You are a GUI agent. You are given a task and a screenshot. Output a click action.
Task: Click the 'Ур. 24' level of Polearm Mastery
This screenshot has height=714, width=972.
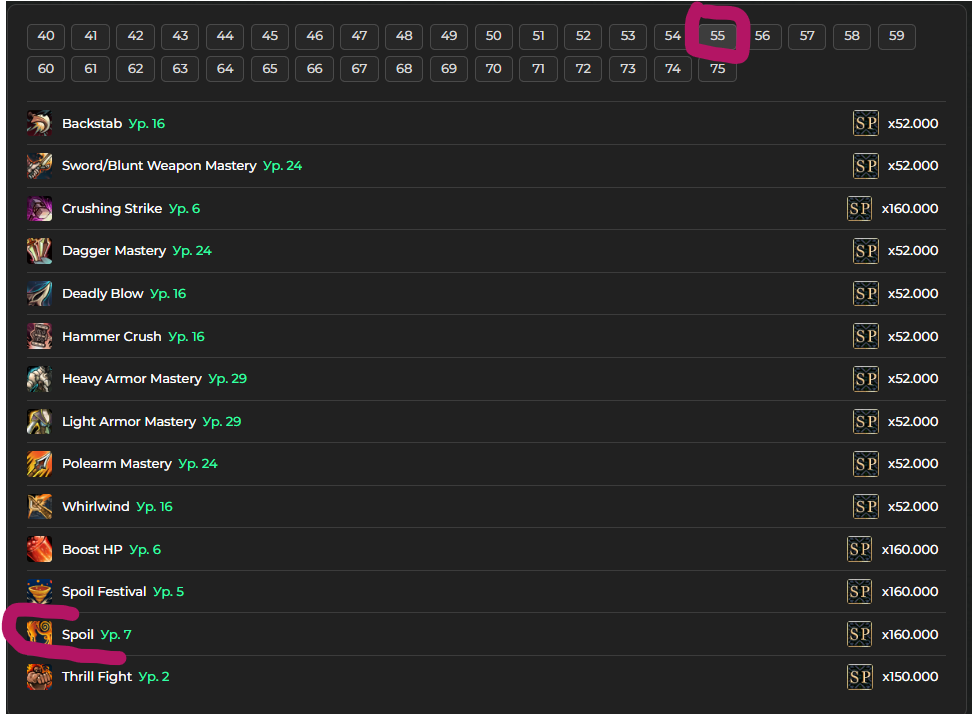[x=198, y=464]
